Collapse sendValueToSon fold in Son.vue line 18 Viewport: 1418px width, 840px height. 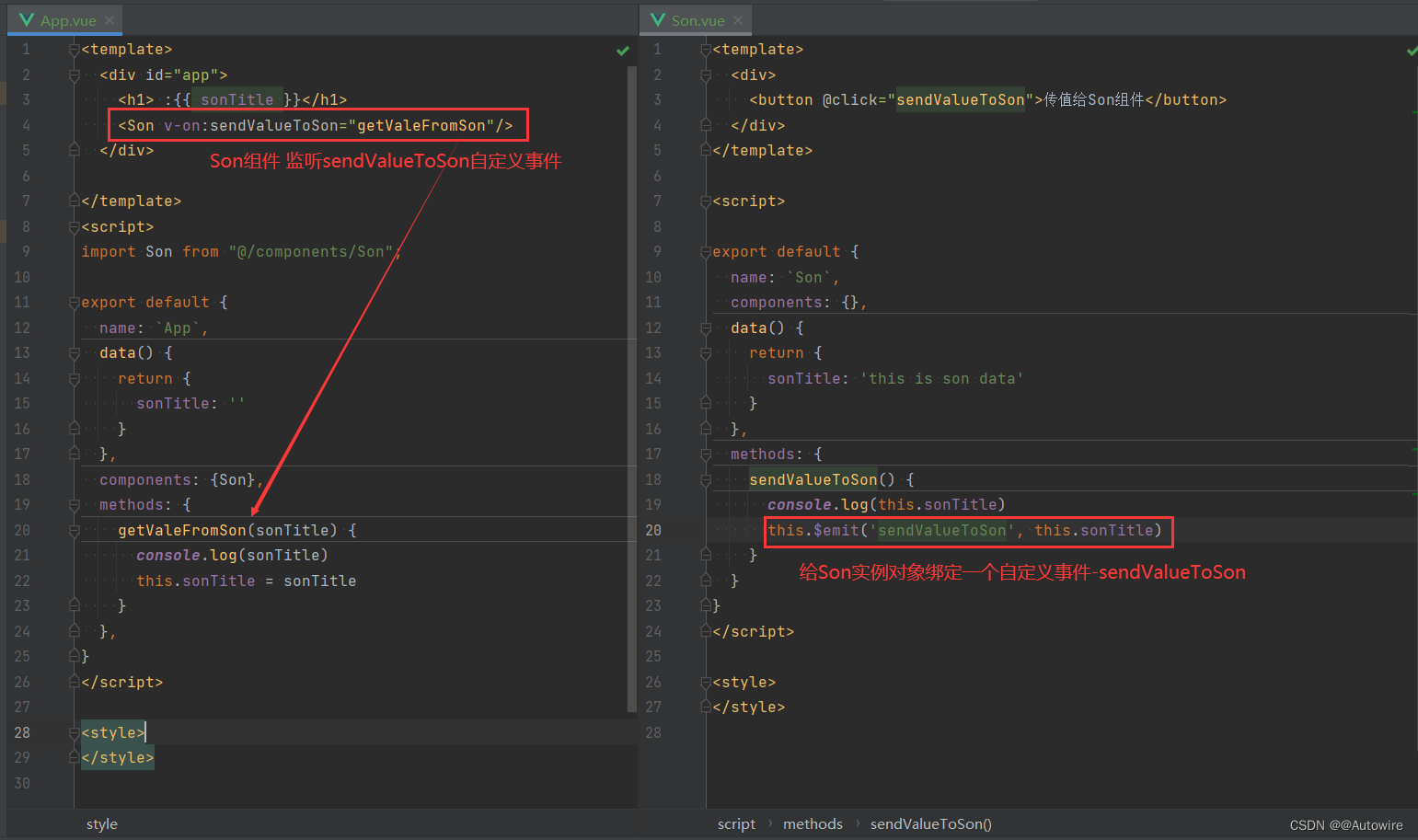[x=706, y=480]
